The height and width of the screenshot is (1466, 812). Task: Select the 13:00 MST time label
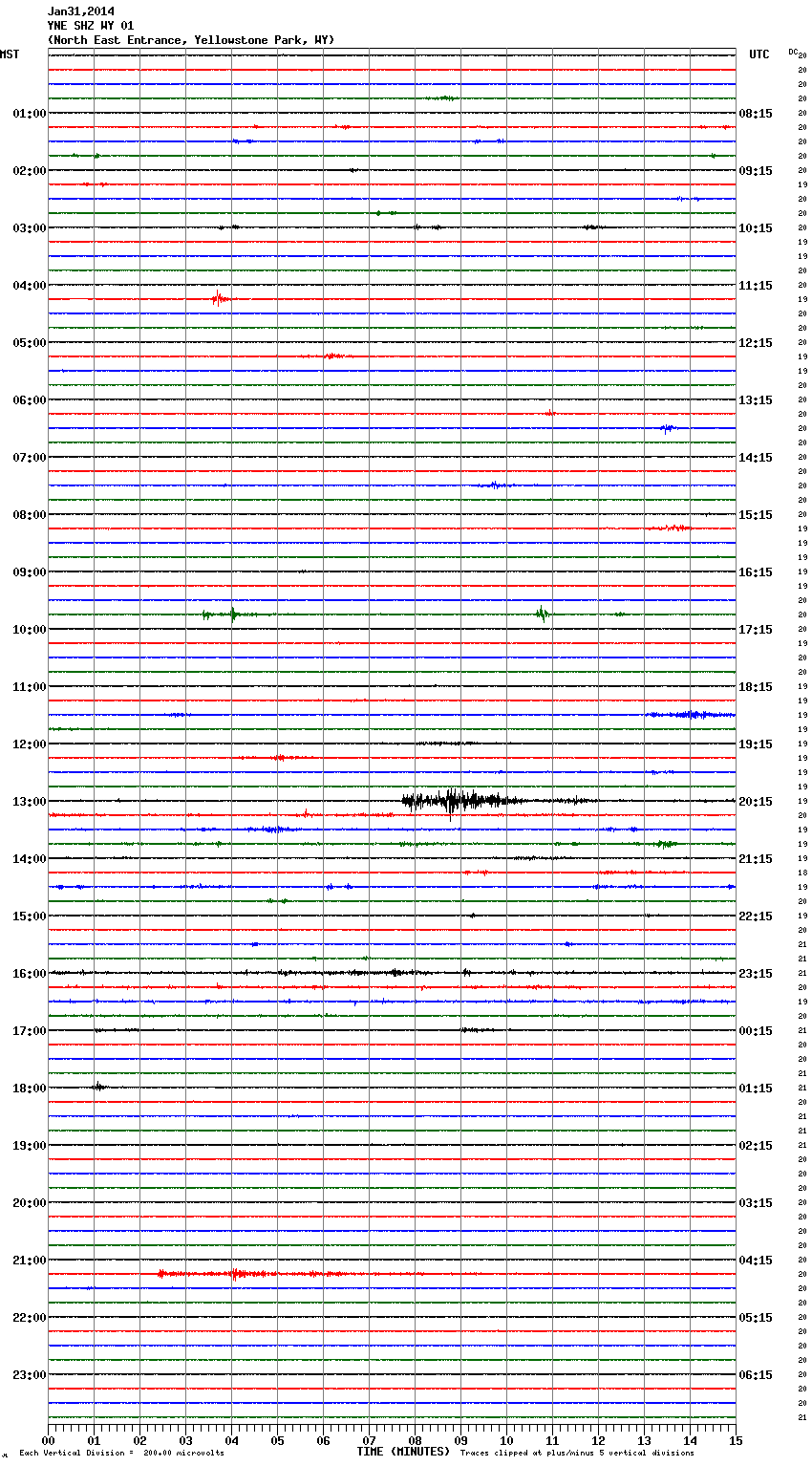pyautogui.click(x=29, y=802)
